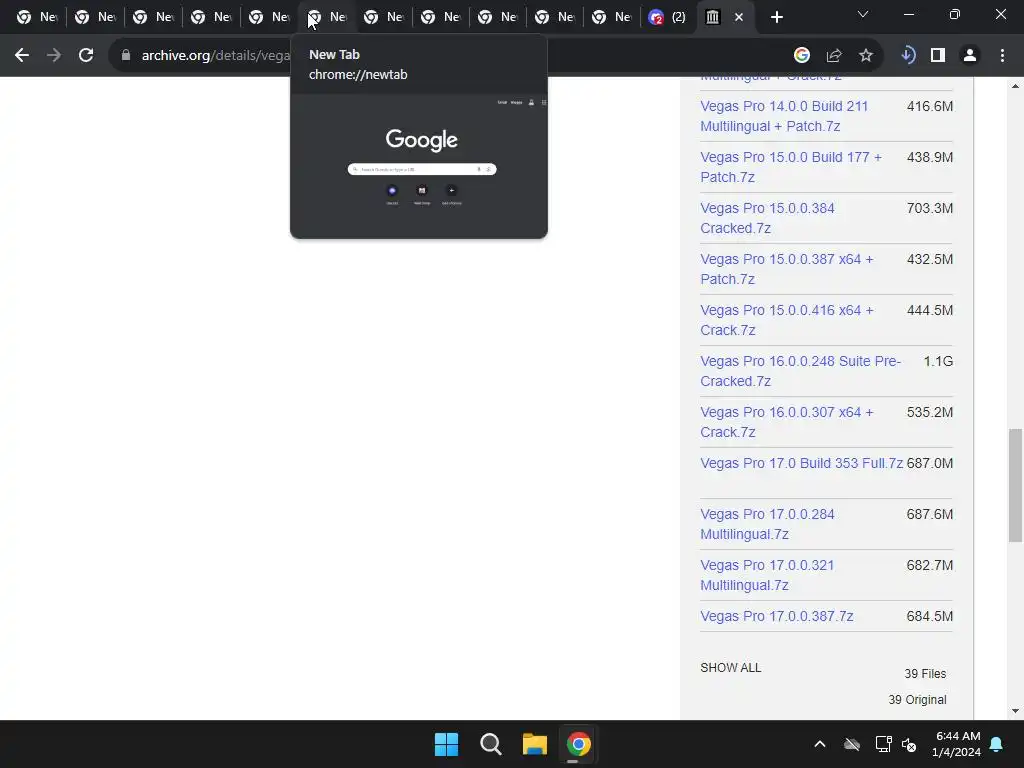Click the browser forward arrow
1024x768 pixels.
54,56
